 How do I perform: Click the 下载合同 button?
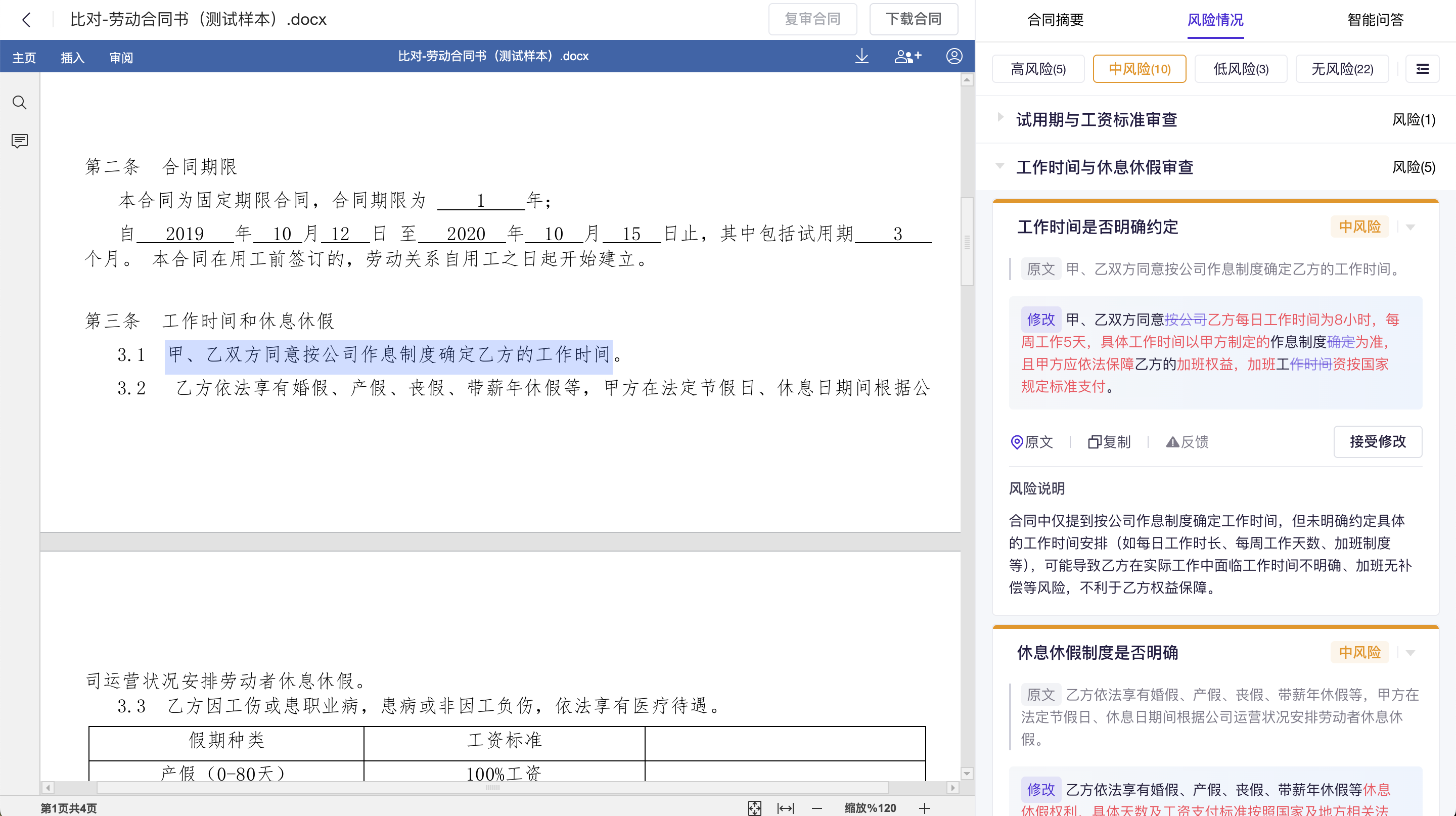click(914, 19)
